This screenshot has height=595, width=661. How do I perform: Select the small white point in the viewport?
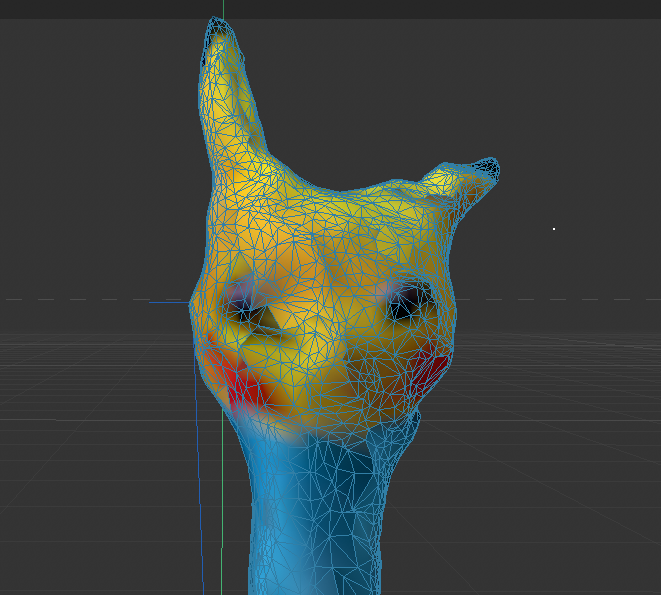tap(554, 229)
